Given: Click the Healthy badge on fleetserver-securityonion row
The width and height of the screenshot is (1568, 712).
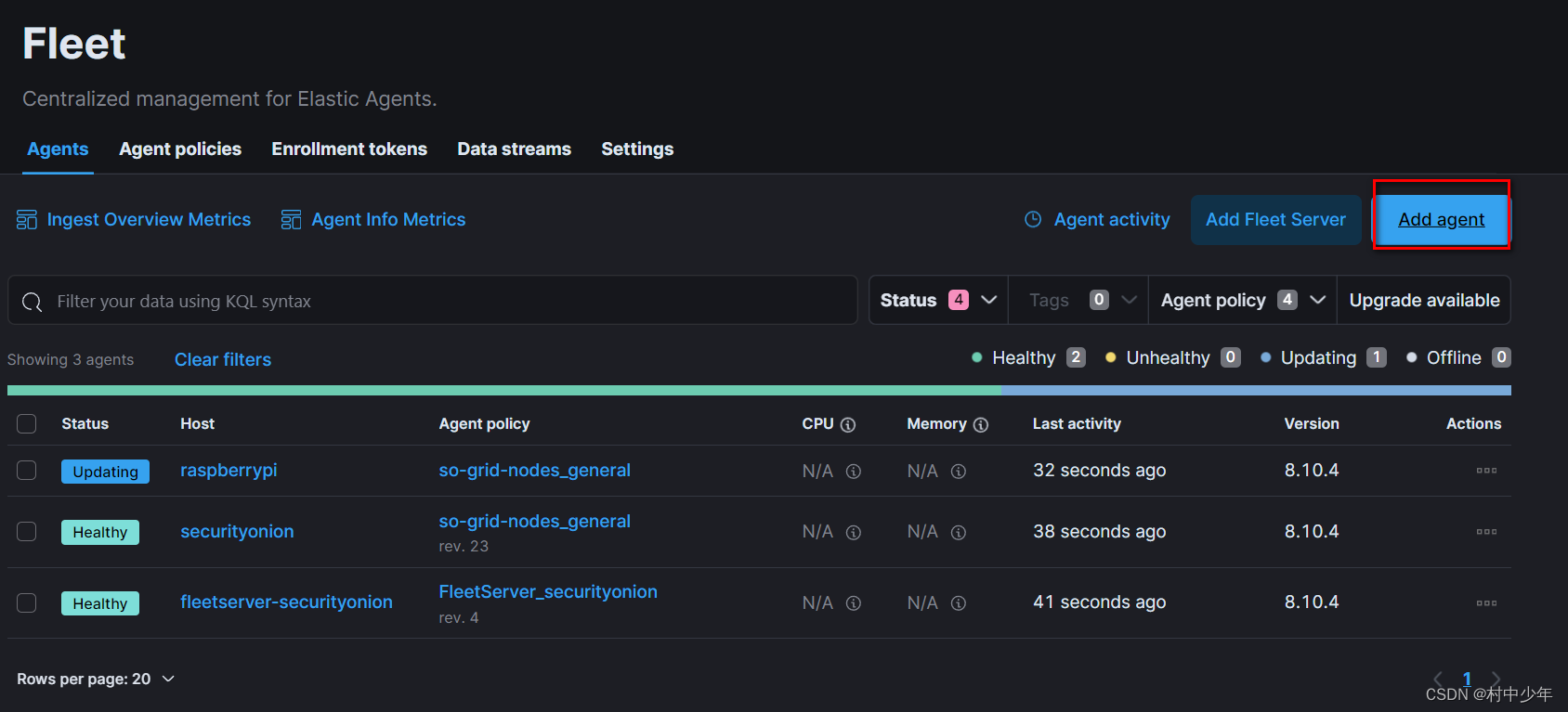Looking at the screenshot, I should (100, 603).
